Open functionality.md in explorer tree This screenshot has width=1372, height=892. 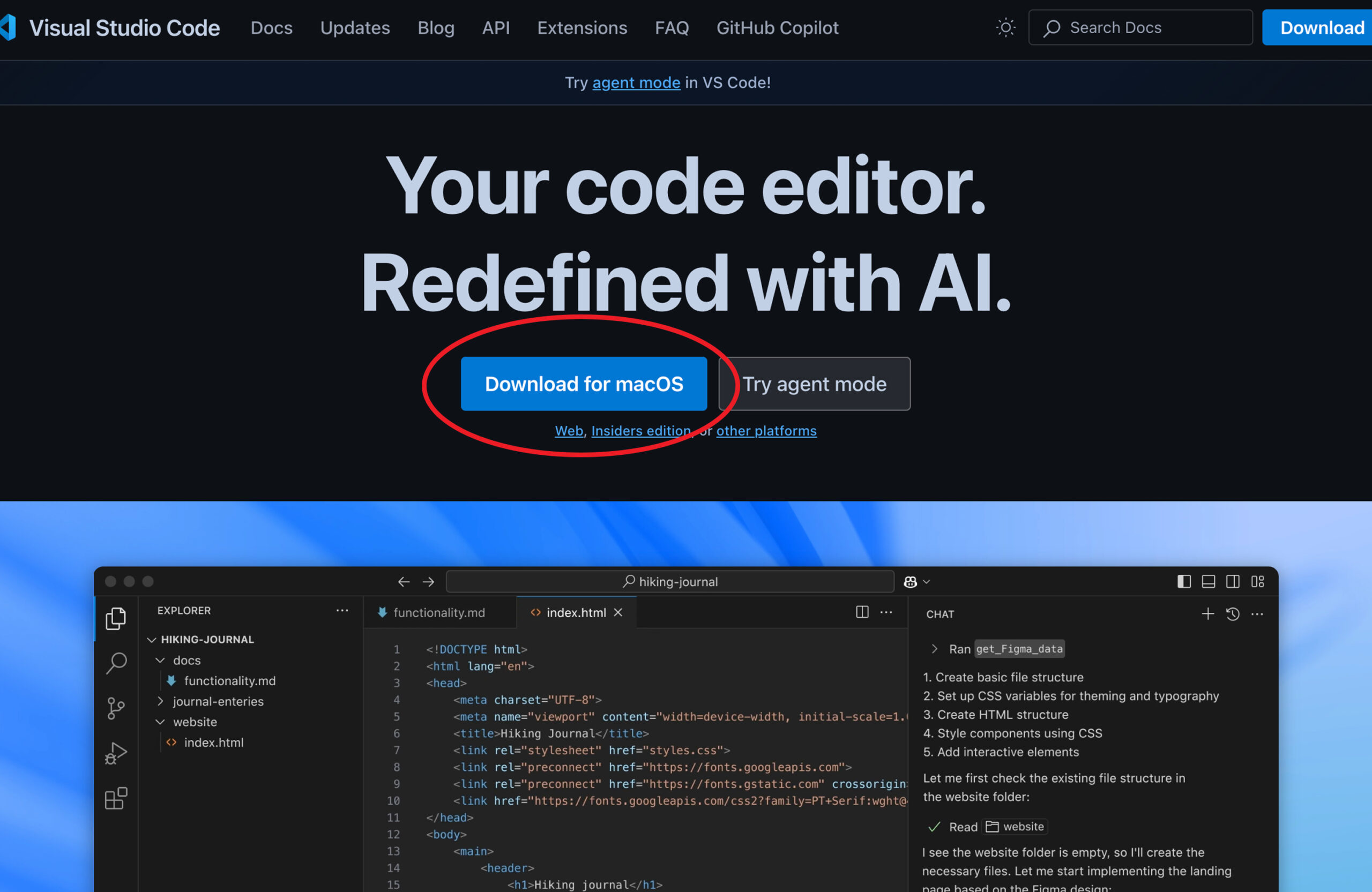(x=229, y=680)
